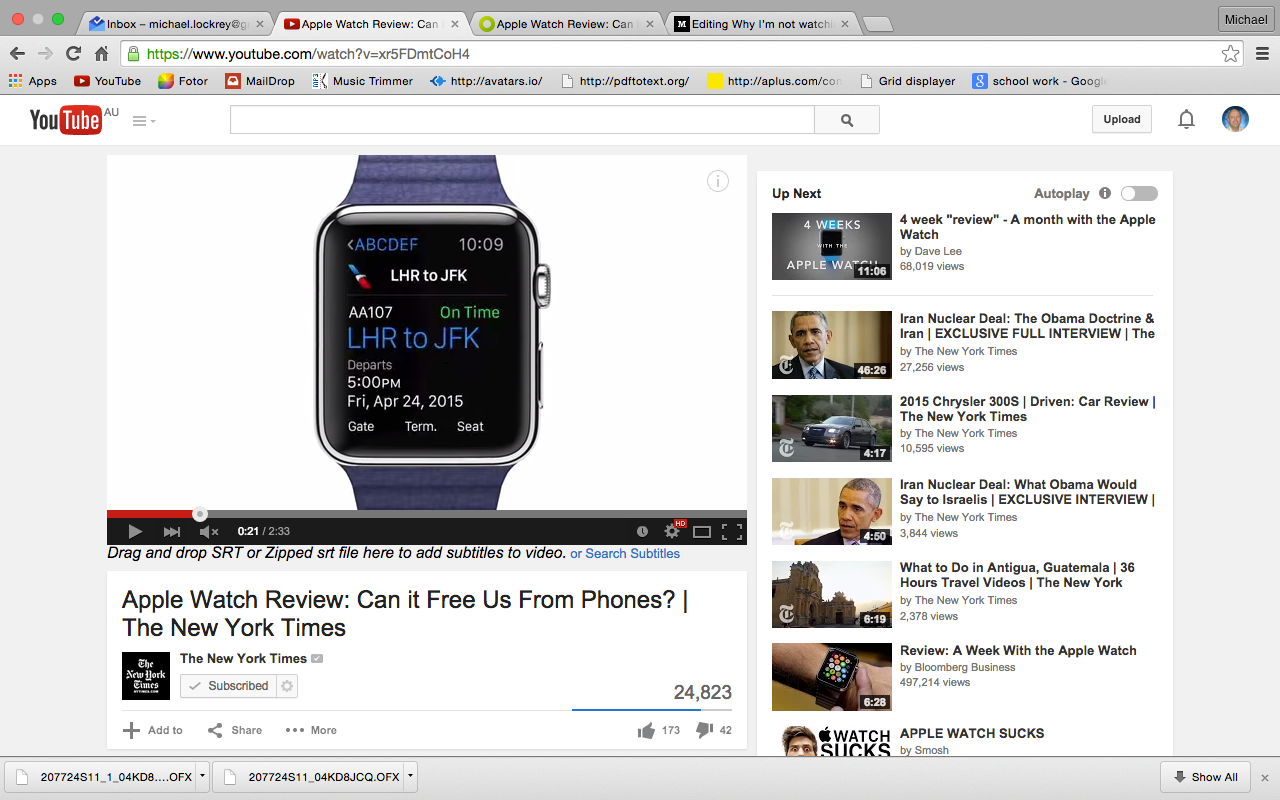The width and height of the screenshot is (1280, 800).
Task: Open the Antigua Guatemala video thumbnail
Action: click(x=832, y=594)
